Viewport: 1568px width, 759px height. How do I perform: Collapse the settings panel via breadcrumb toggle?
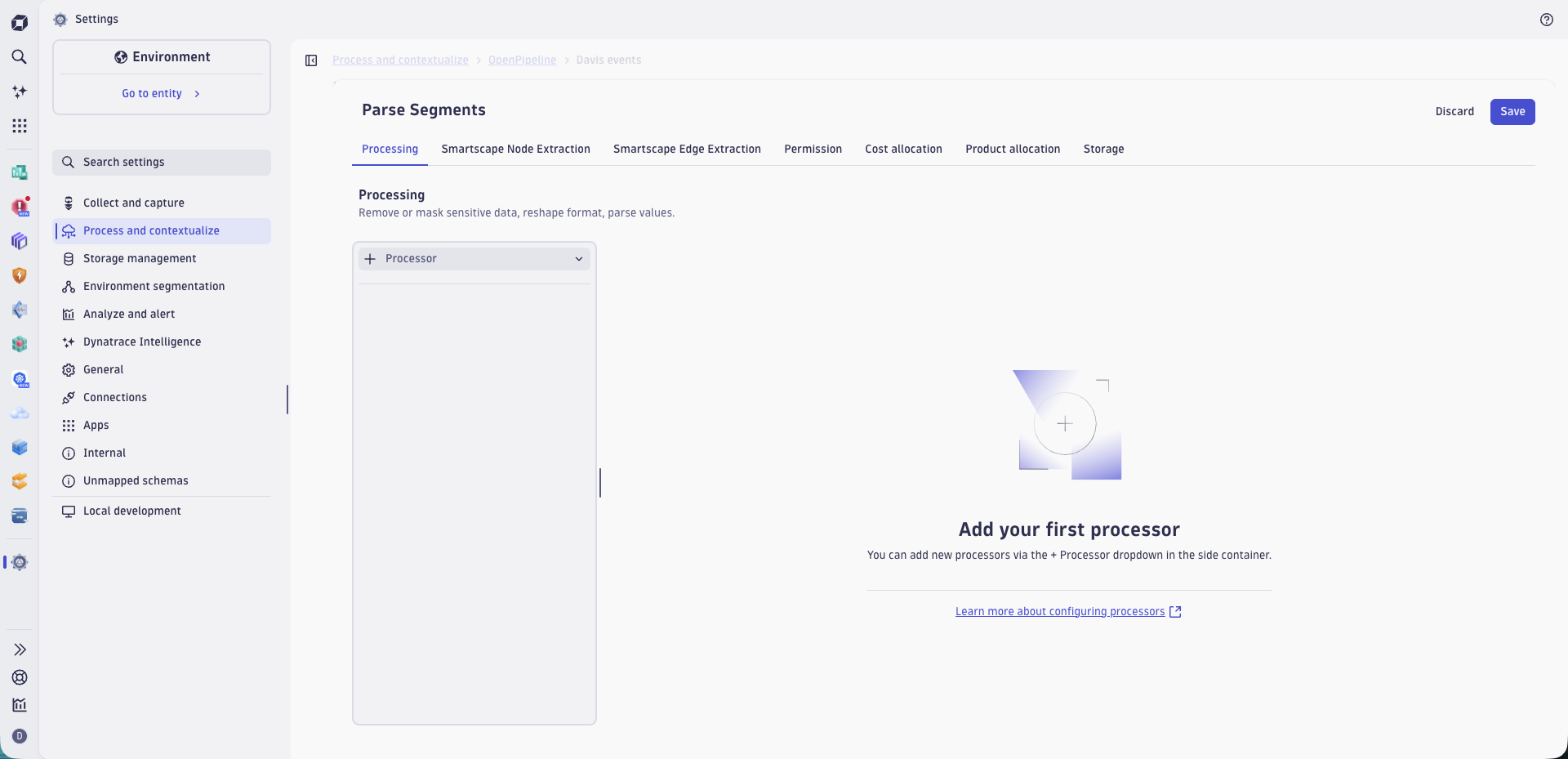tap(311, 60)
